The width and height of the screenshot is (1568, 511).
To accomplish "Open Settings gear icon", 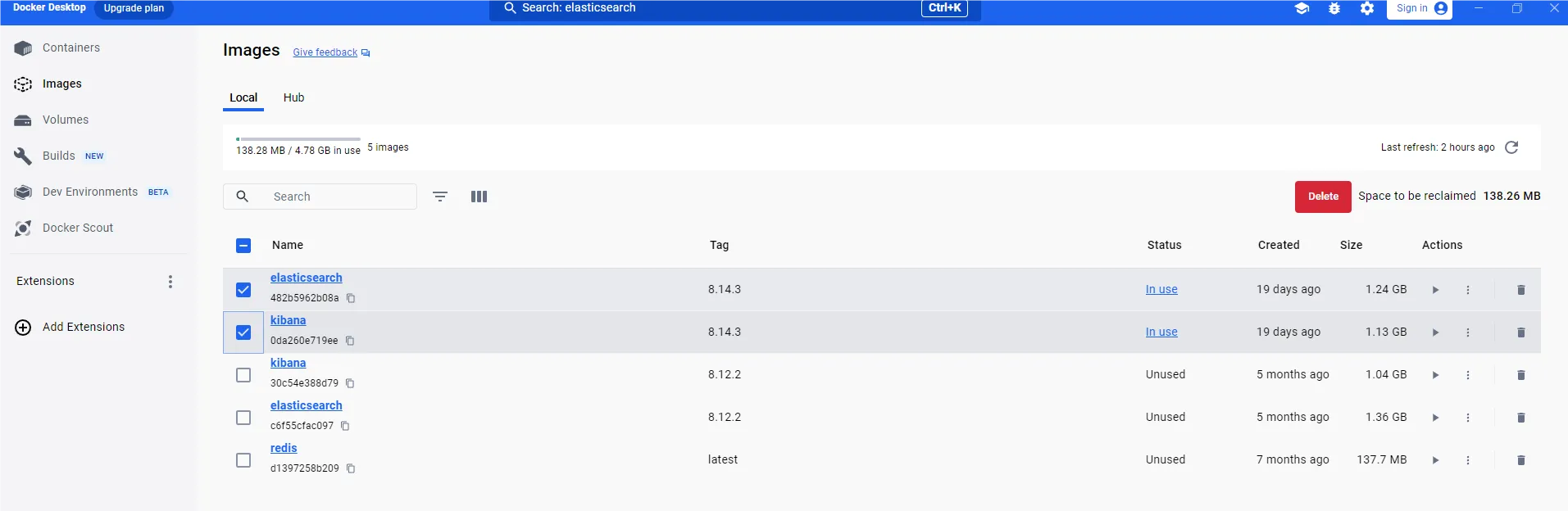I will [x=1367, y=8].
